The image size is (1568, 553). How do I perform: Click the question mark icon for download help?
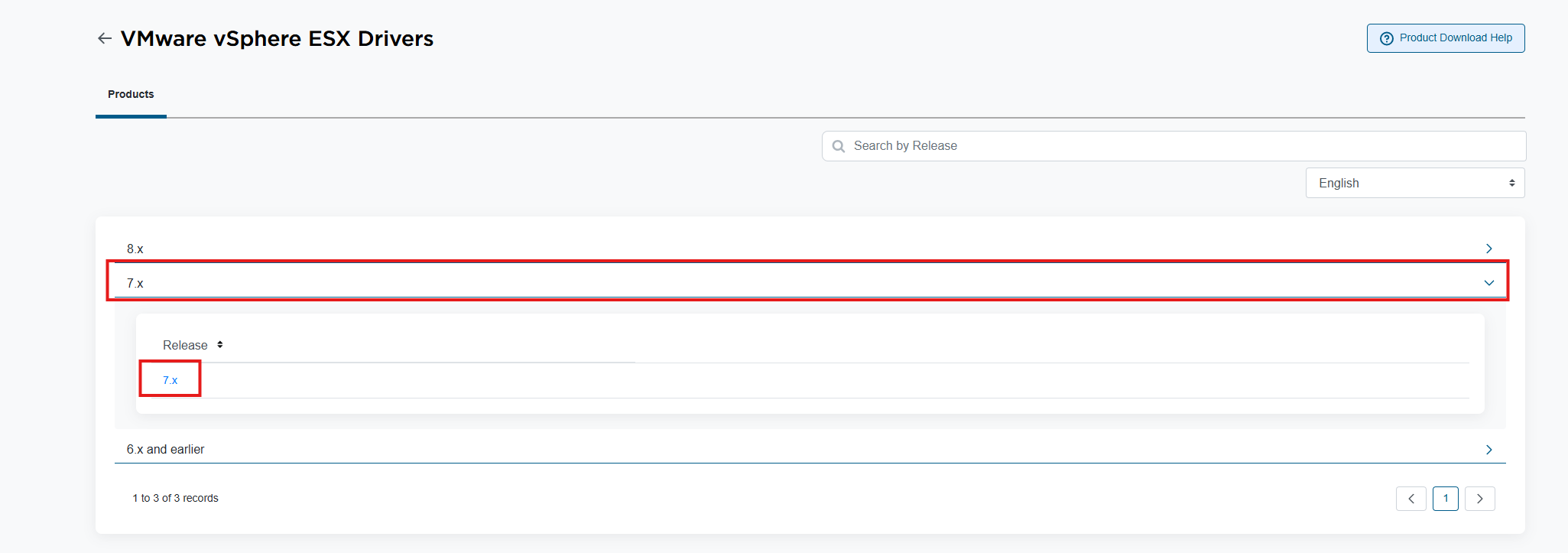(1387, 38)
